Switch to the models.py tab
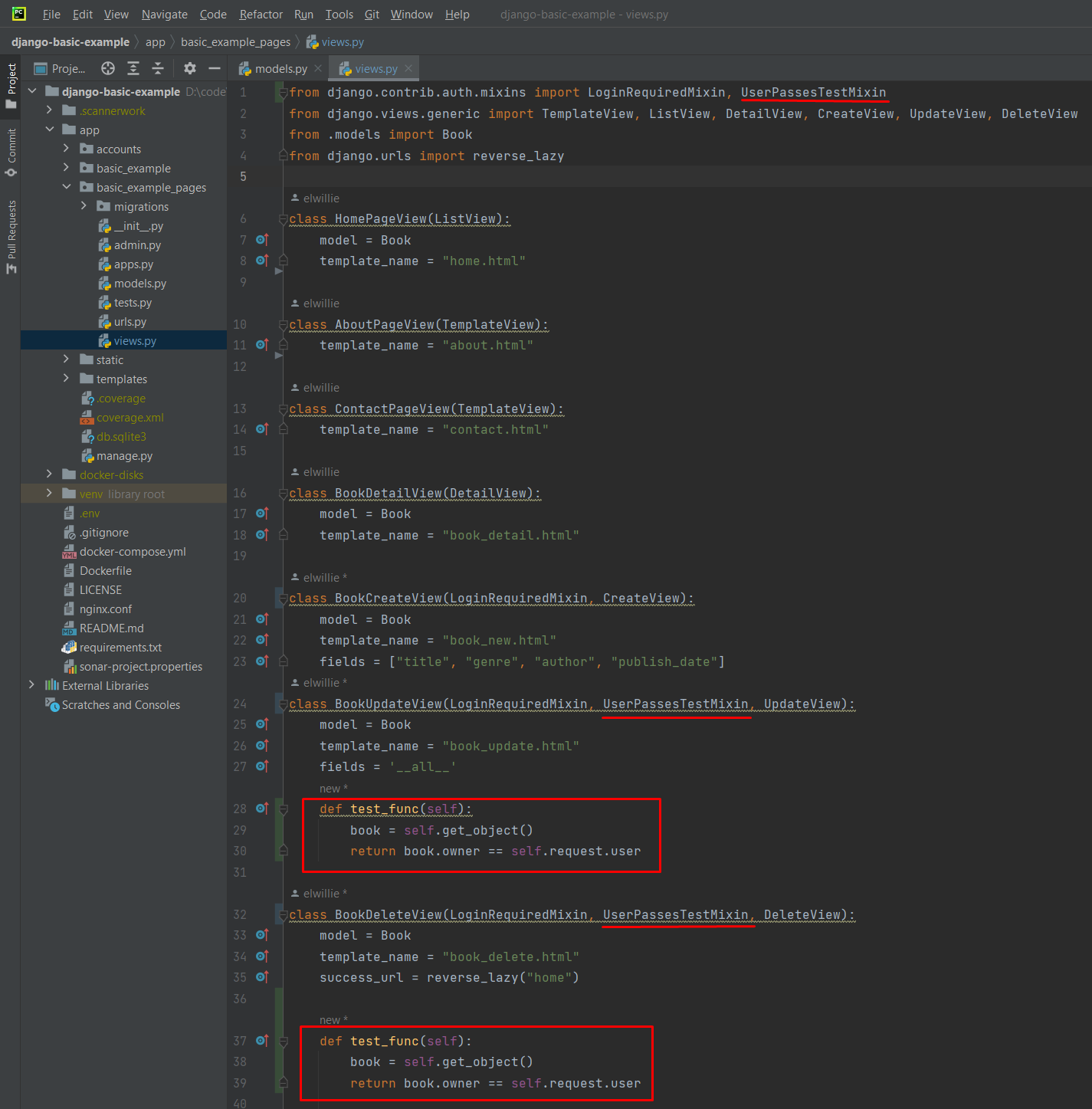The height and width of the screenshot is (1109, 1092). tap(282, 68)
